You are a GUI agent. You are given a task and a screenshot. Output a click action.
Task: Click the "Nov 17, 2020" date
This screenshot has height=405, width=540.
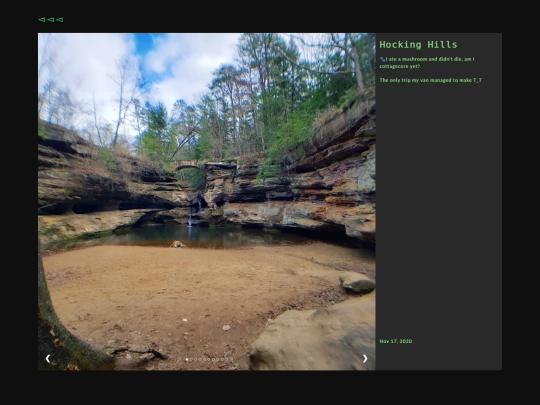click(396, 341)
